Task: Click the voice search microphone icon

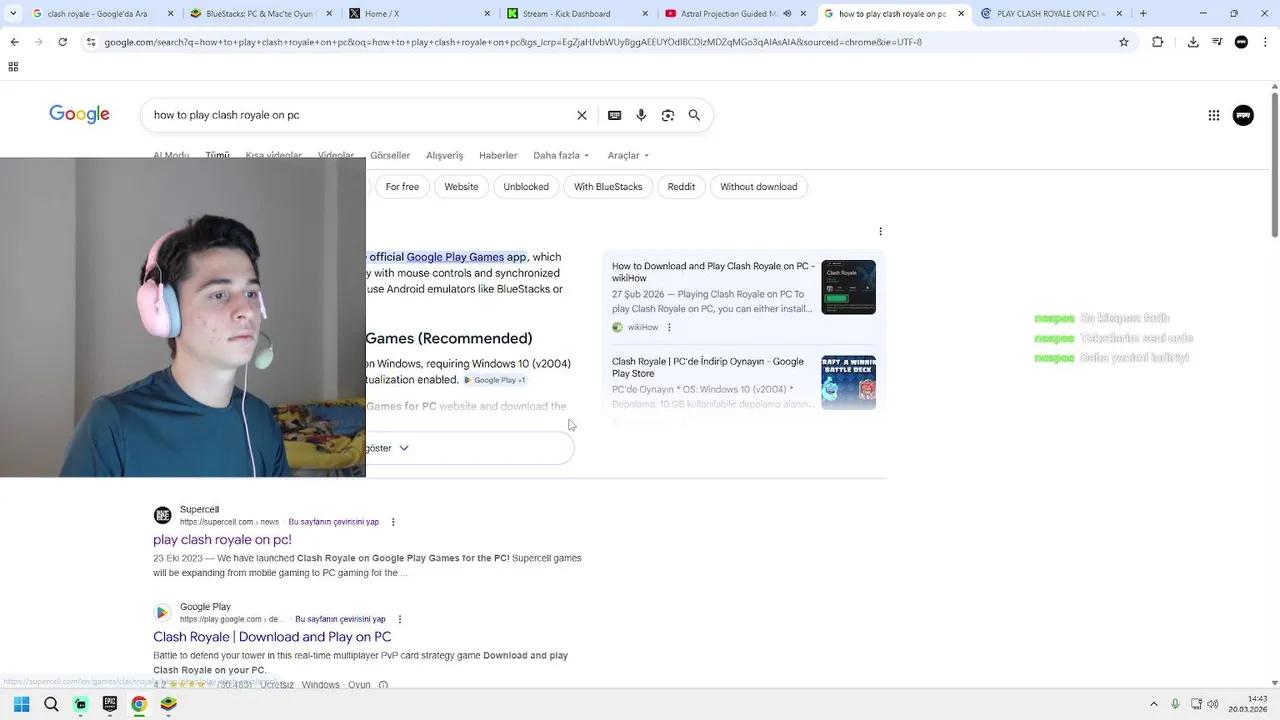Action: click(641, 115)
